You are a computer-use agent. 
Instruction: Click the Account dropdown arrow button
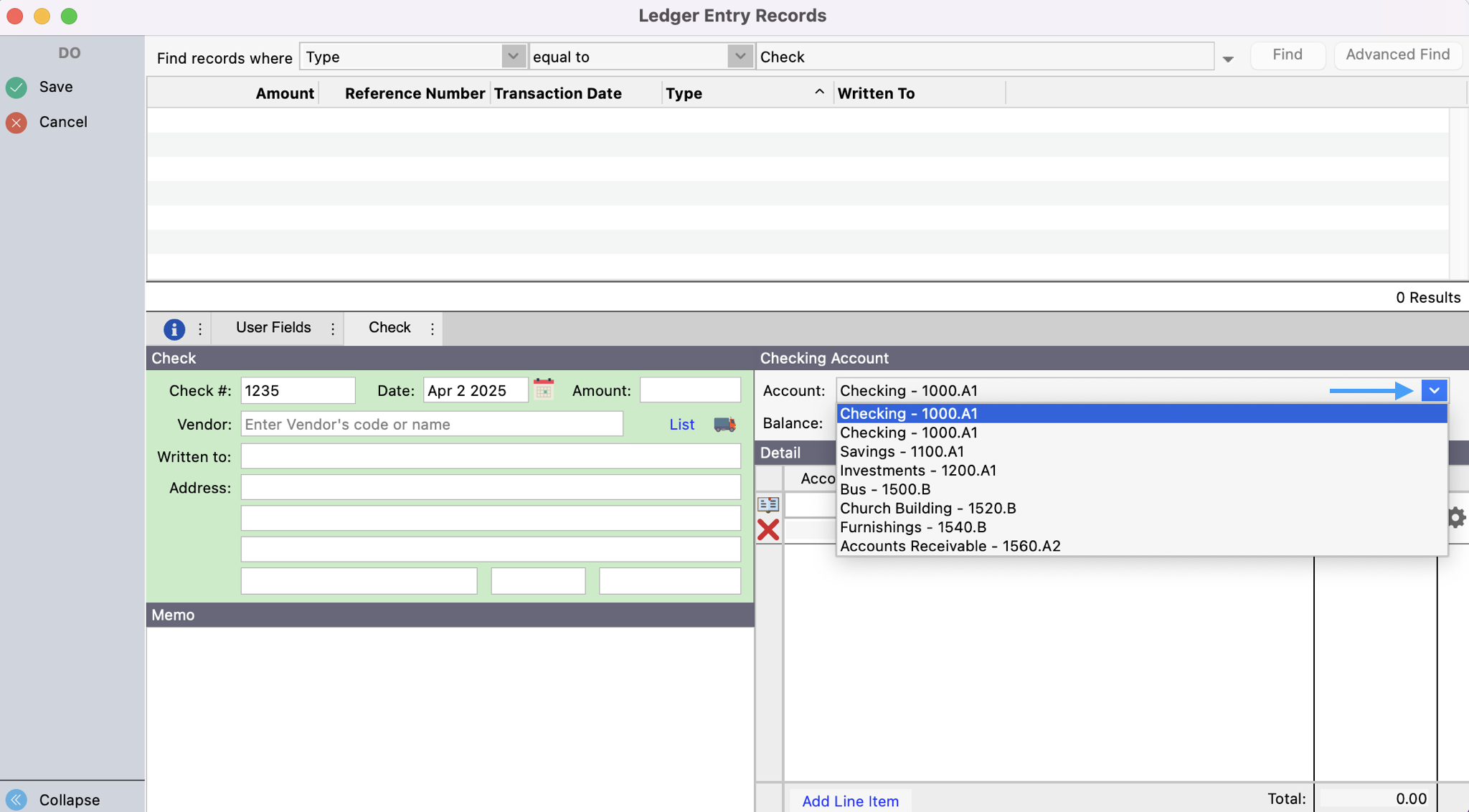tap(1434, 390)
